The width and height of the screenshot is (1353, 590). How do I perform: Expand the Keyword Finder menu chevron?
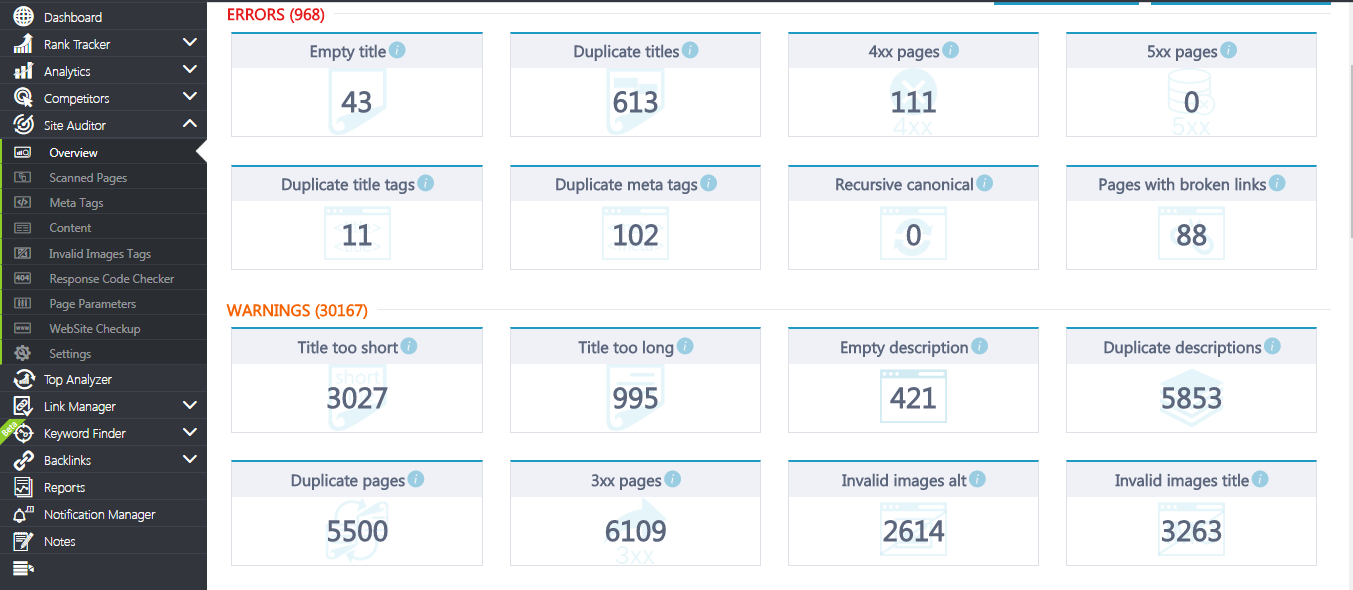click(x=190, y=433)
